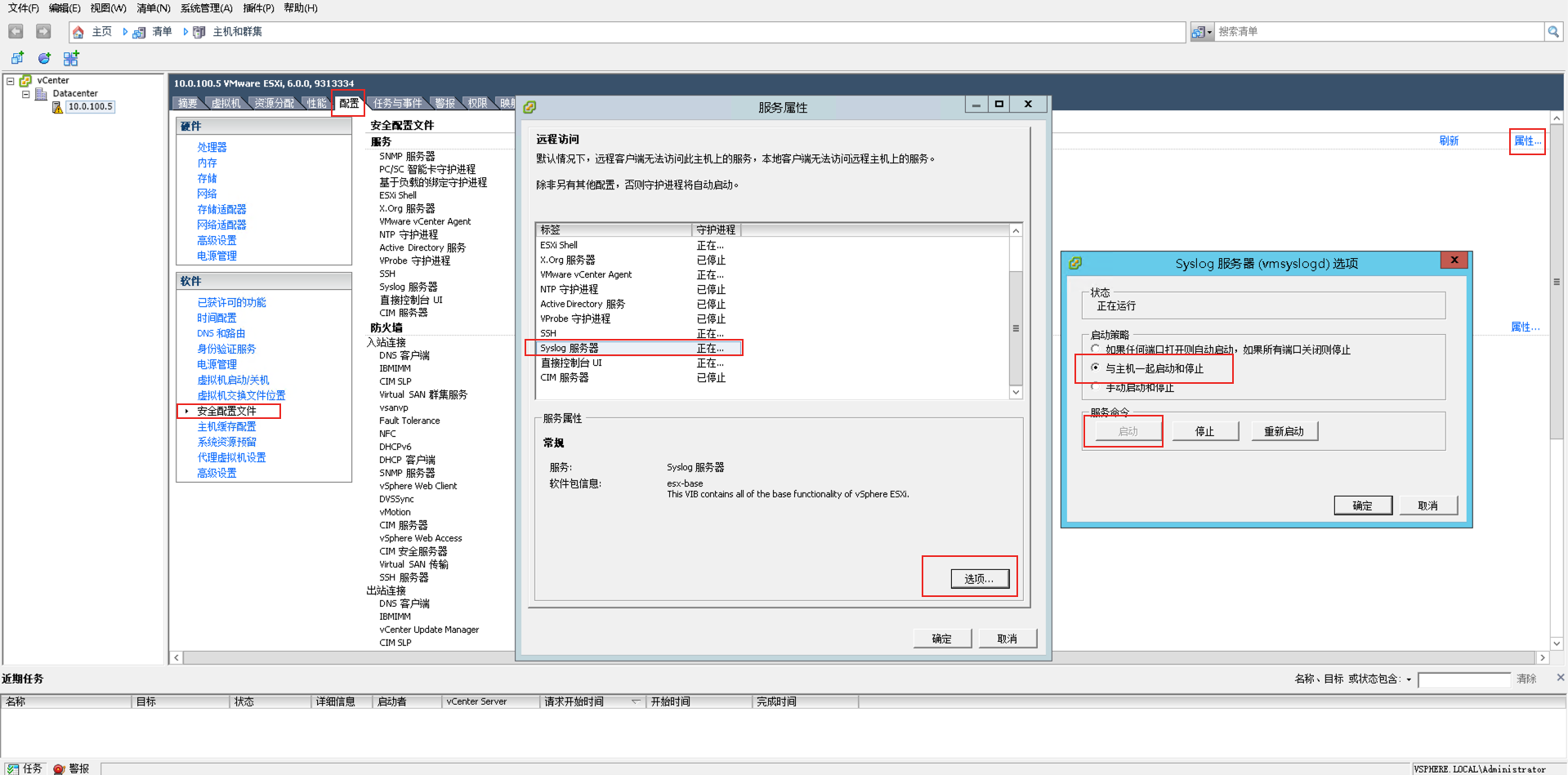Select 手动启动和停止 radio option
The width and height of the screenshot is (1568, 775).
pos(1095,386)
